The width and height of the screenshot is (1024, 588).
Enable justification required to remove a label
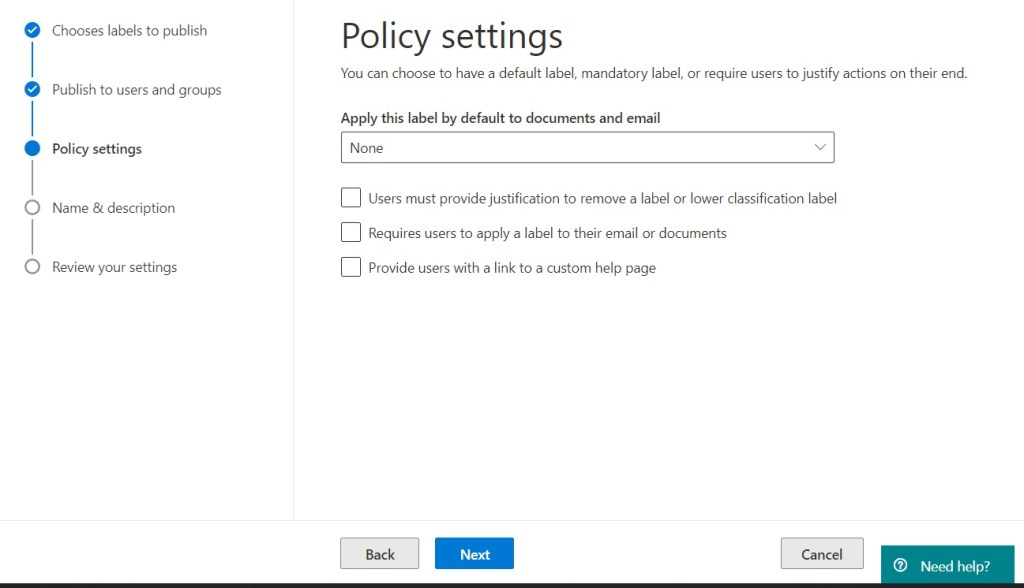point(351,198)
